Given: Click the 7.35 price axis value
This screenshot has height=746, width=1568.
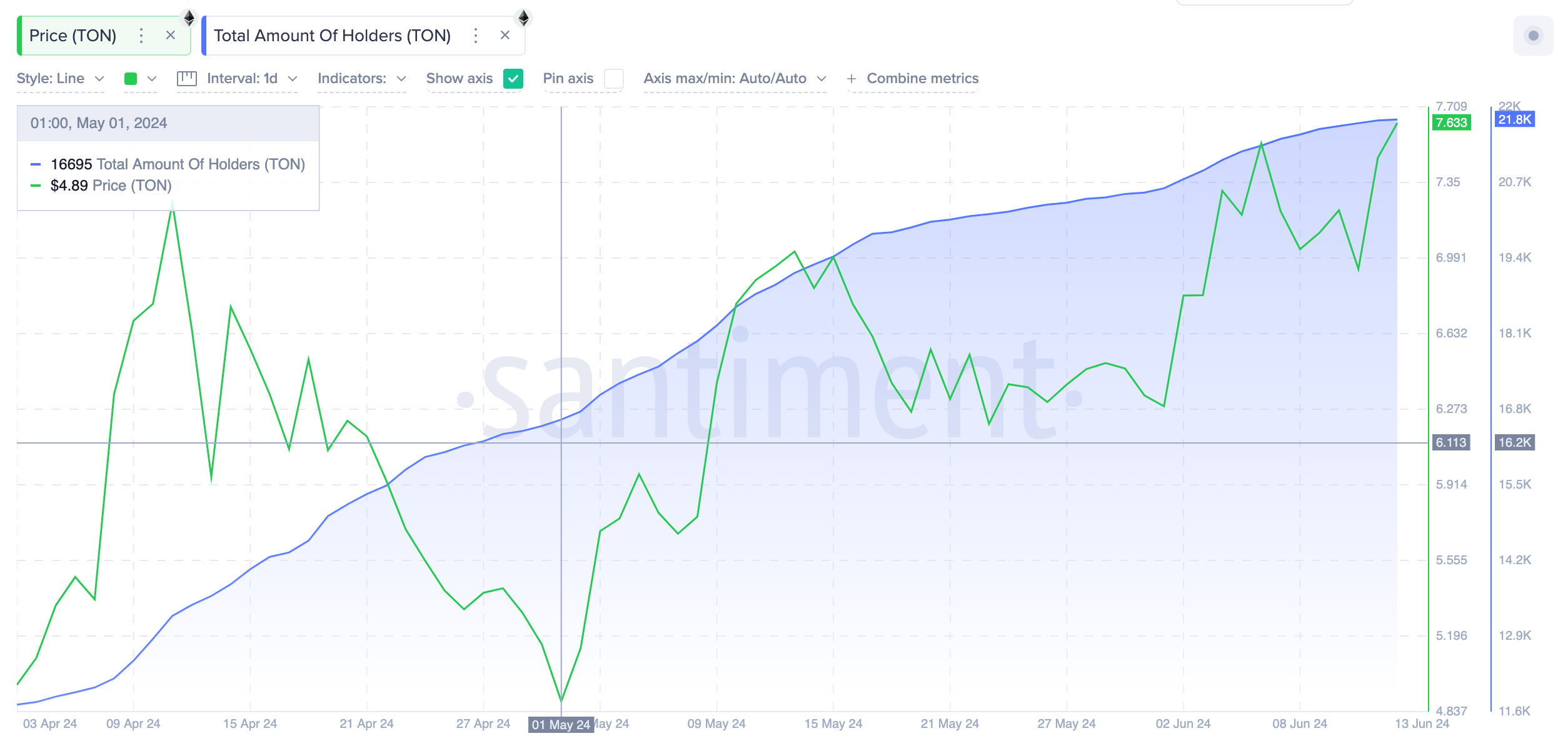Looking at the screenshot, I should pyautogui.click(x=1448, y=182).
